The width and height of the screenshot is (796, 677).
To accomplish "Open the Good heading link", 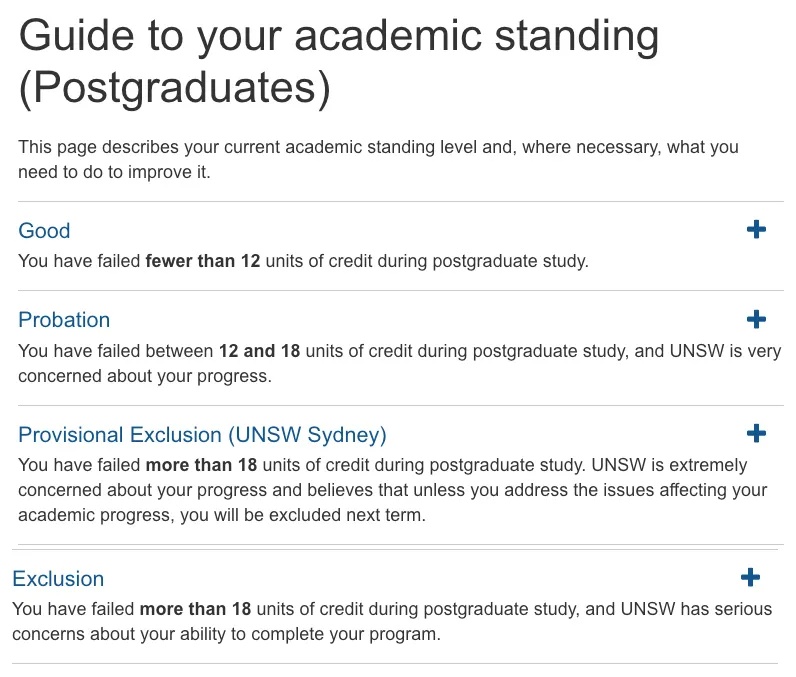I will click(x=44, y=230).
